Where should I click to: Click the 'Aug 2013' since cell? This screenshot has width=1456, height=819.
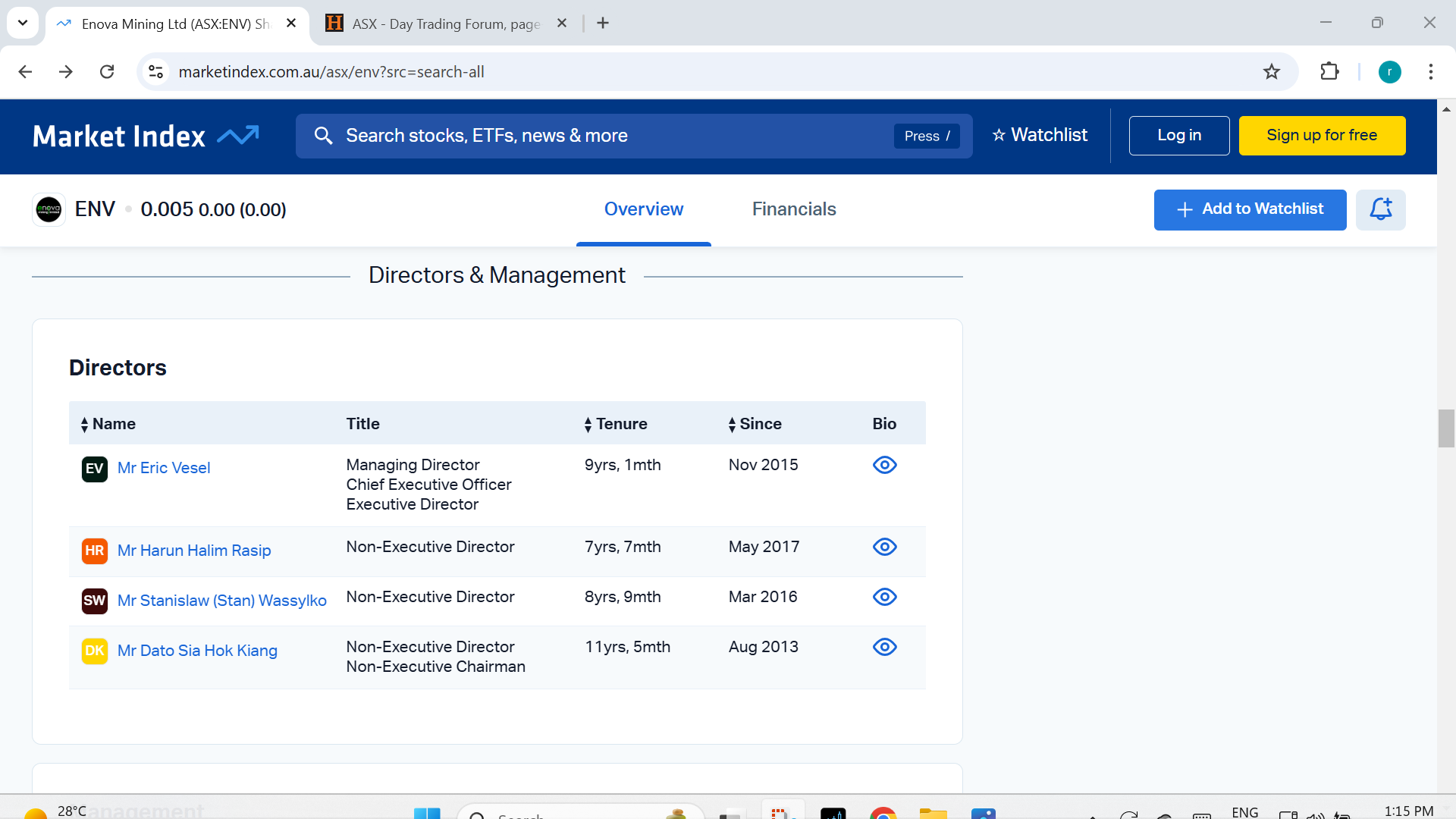tap(763, 647)
